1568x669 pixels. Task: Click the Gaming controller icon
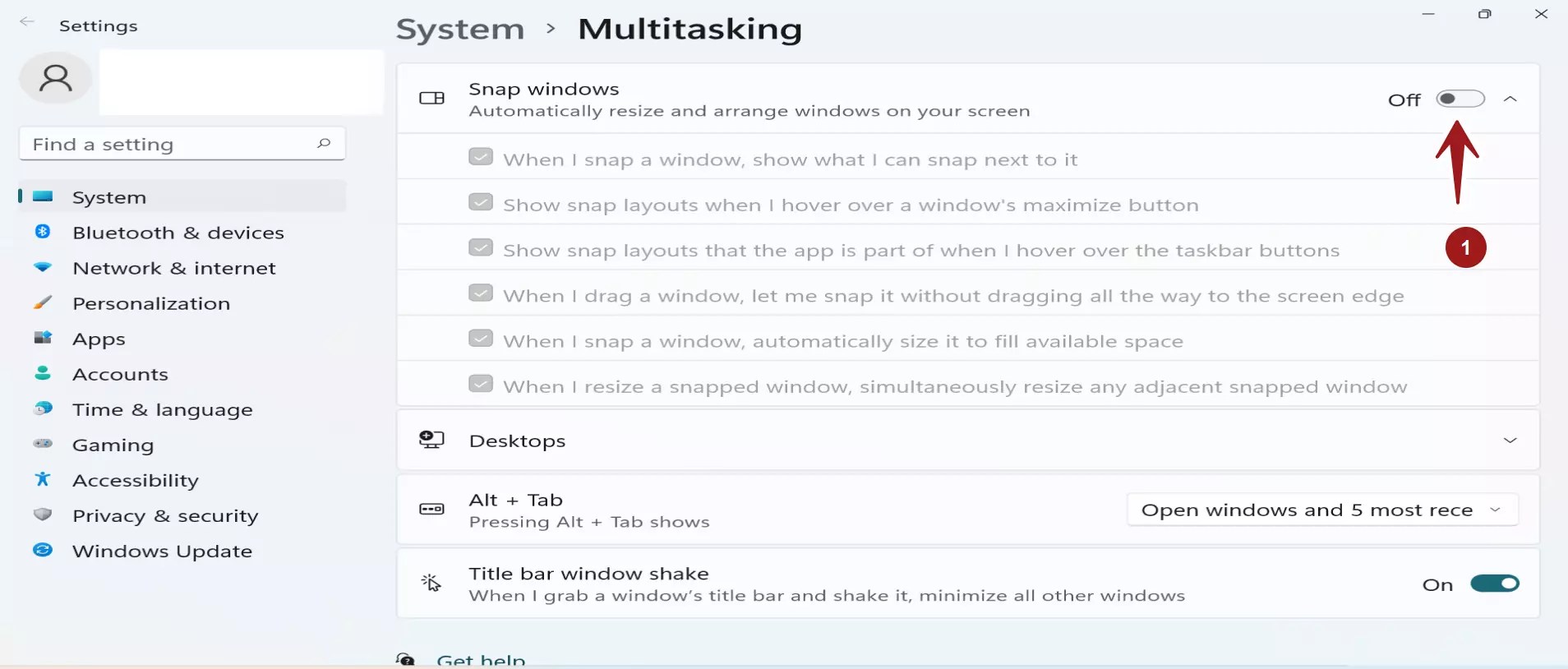click(43, 444)
